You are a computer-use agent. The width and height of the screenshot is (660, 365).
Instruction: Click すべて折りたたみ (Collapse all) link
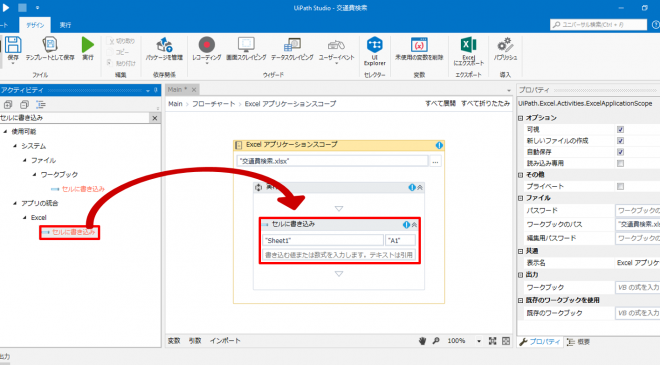(485, 104)
